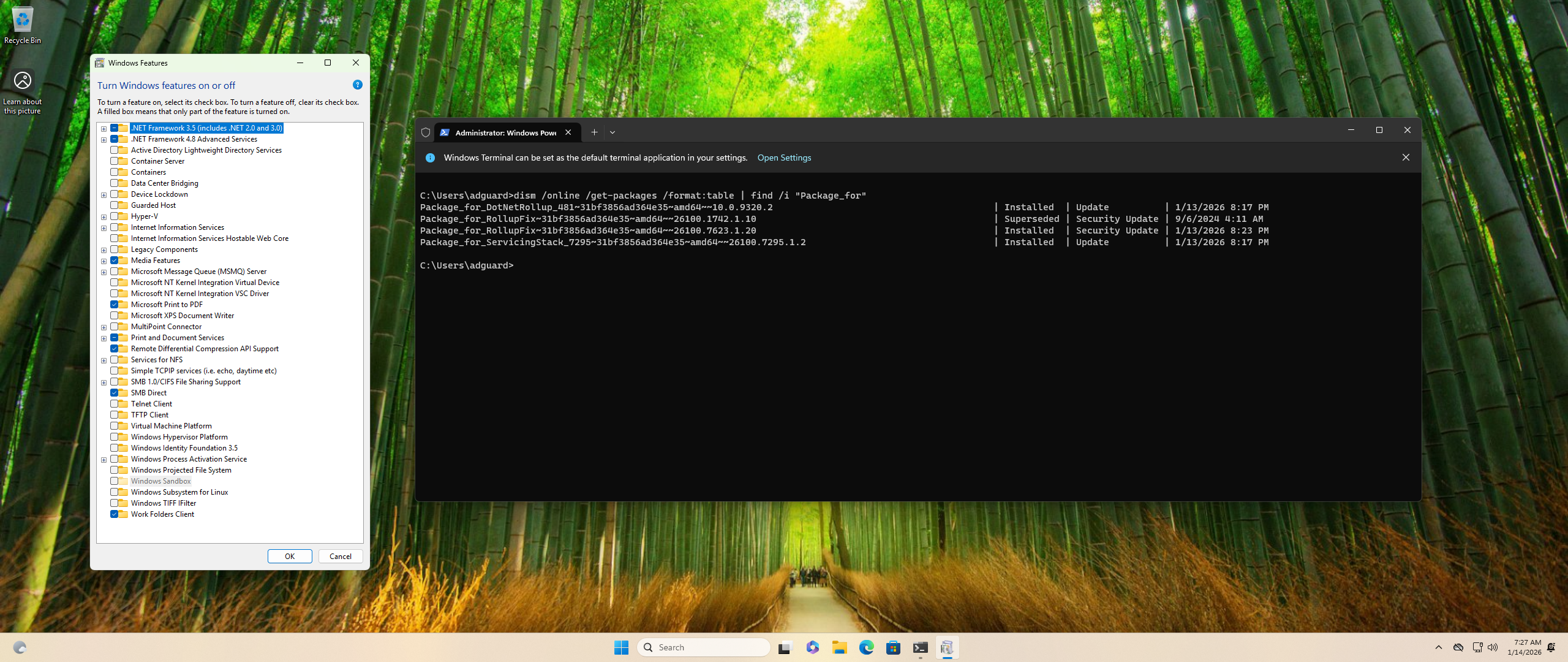Open the Windows Features help icon

tap(358, 85)
